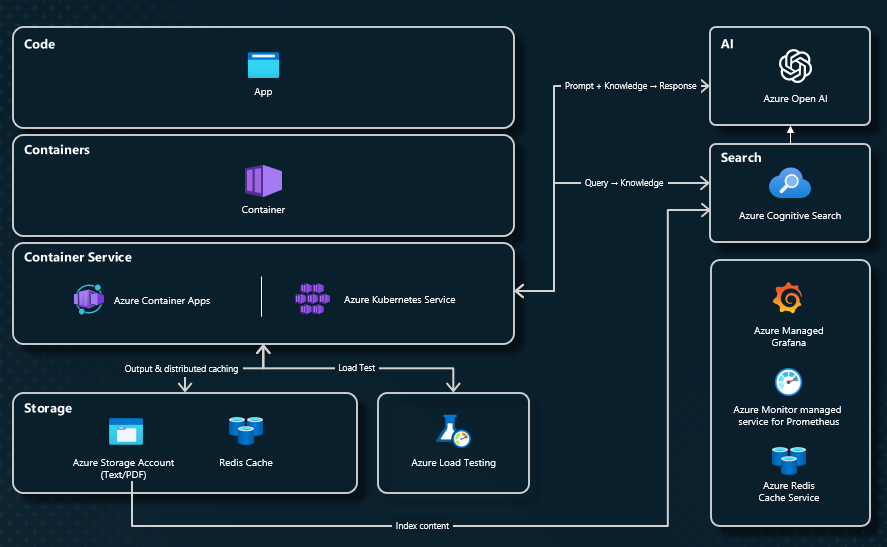Image resolution: width=887 pixels, height=547 pixels.
Task: Select the "Azure Storage Account (Text/PDF)" label
Action: click(x=123, y=468)
